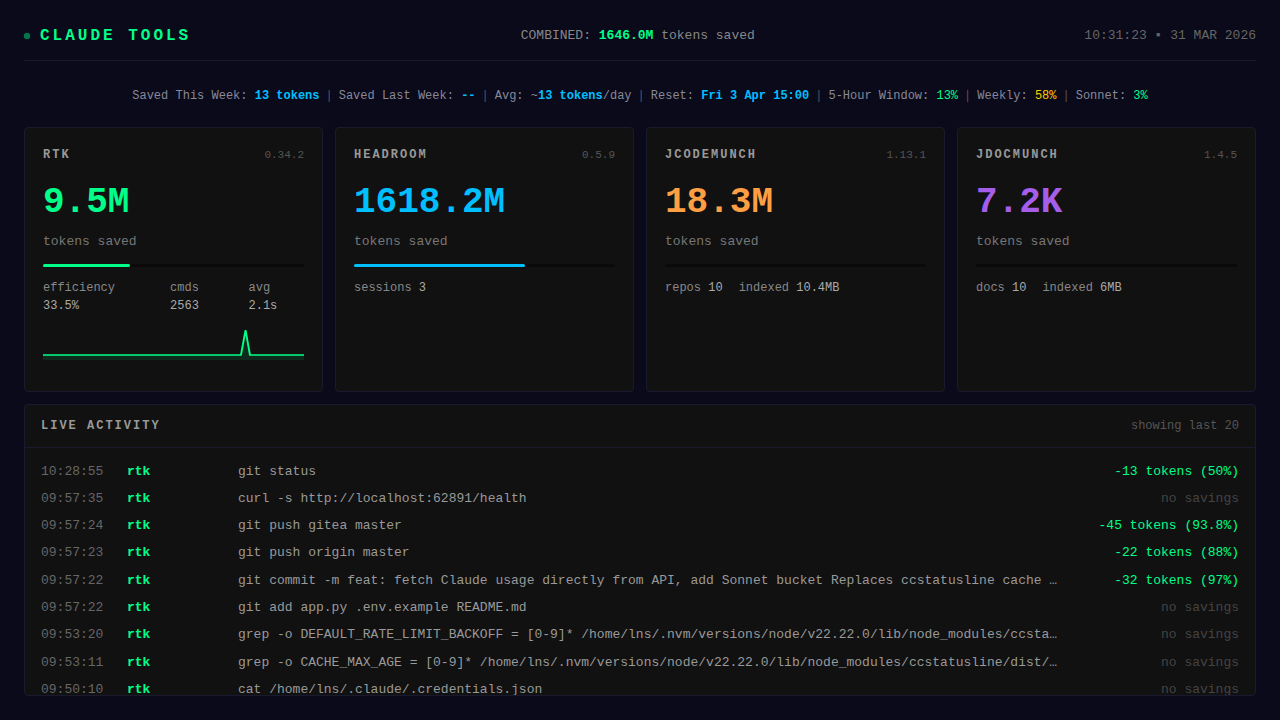Select the 'git status' command row
The width and height of the screenshot is (1280, 720).
(x=640, y=472)
